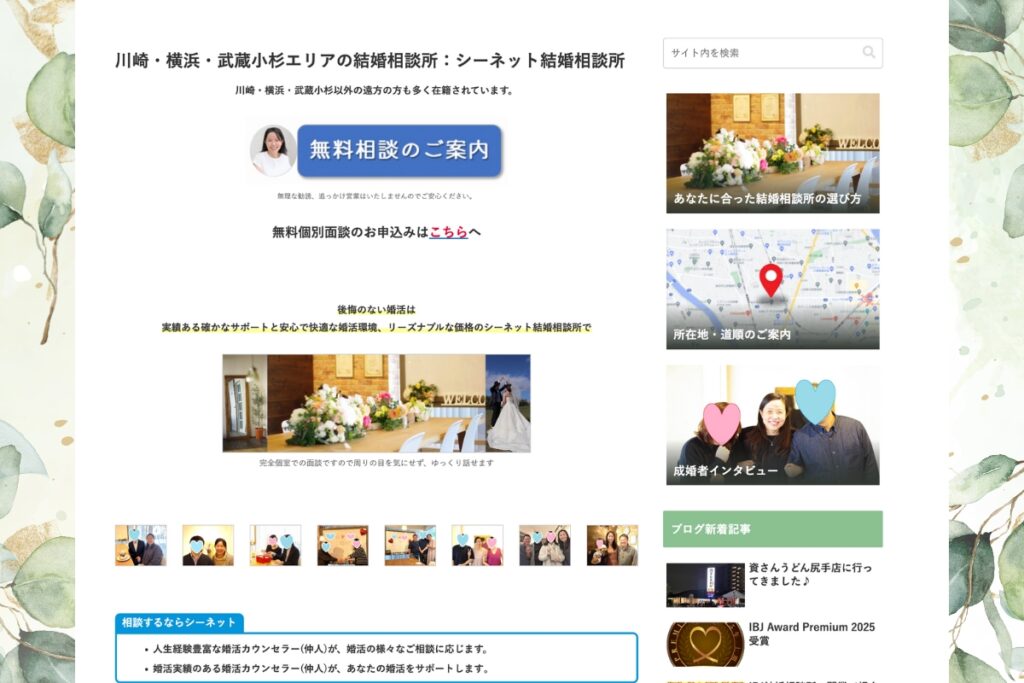Open the 資さんうどん尻手店 blog article

tap(810, 574)
